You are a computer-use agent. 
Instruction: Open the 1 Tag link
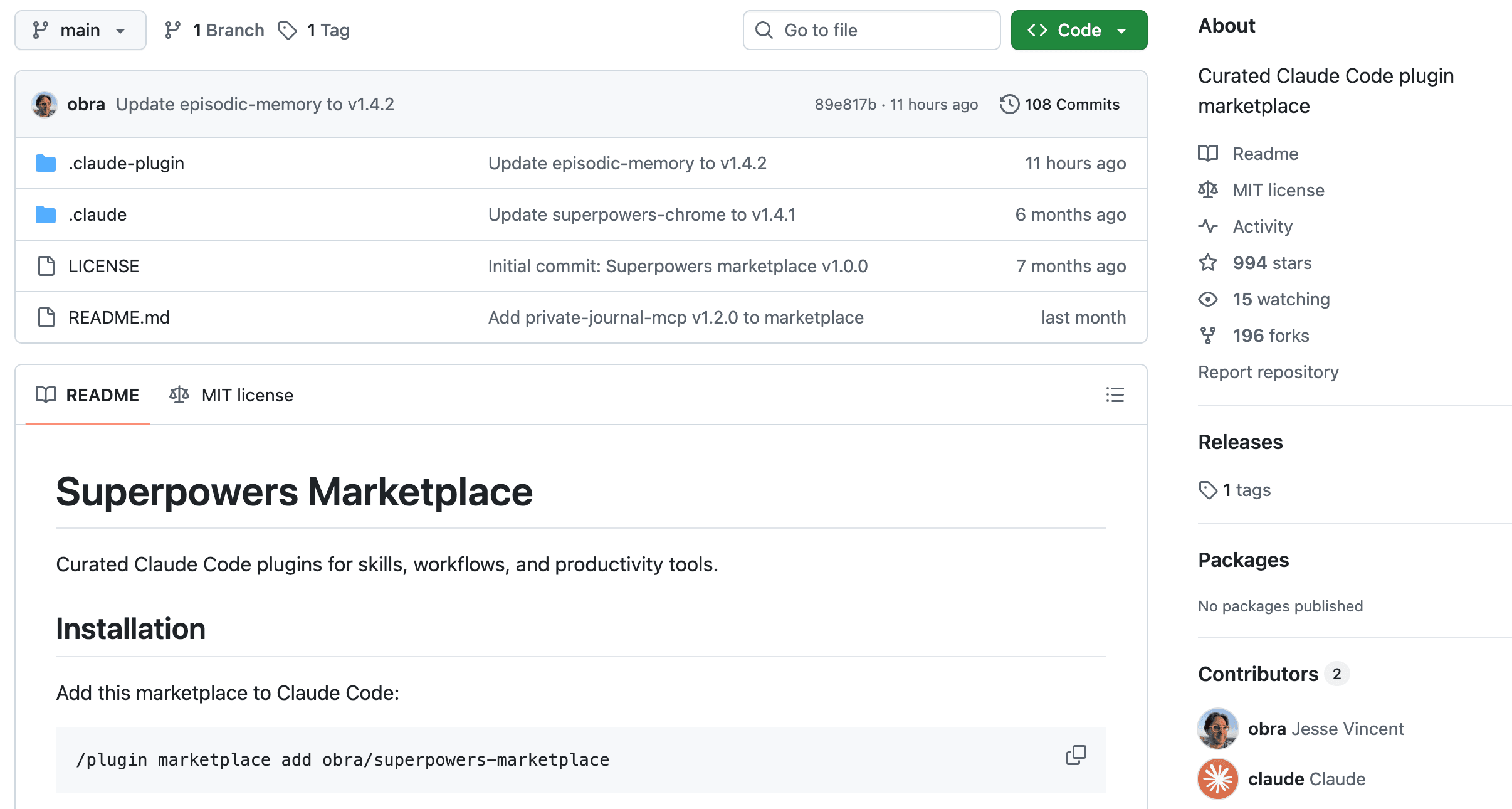[314, 30]
